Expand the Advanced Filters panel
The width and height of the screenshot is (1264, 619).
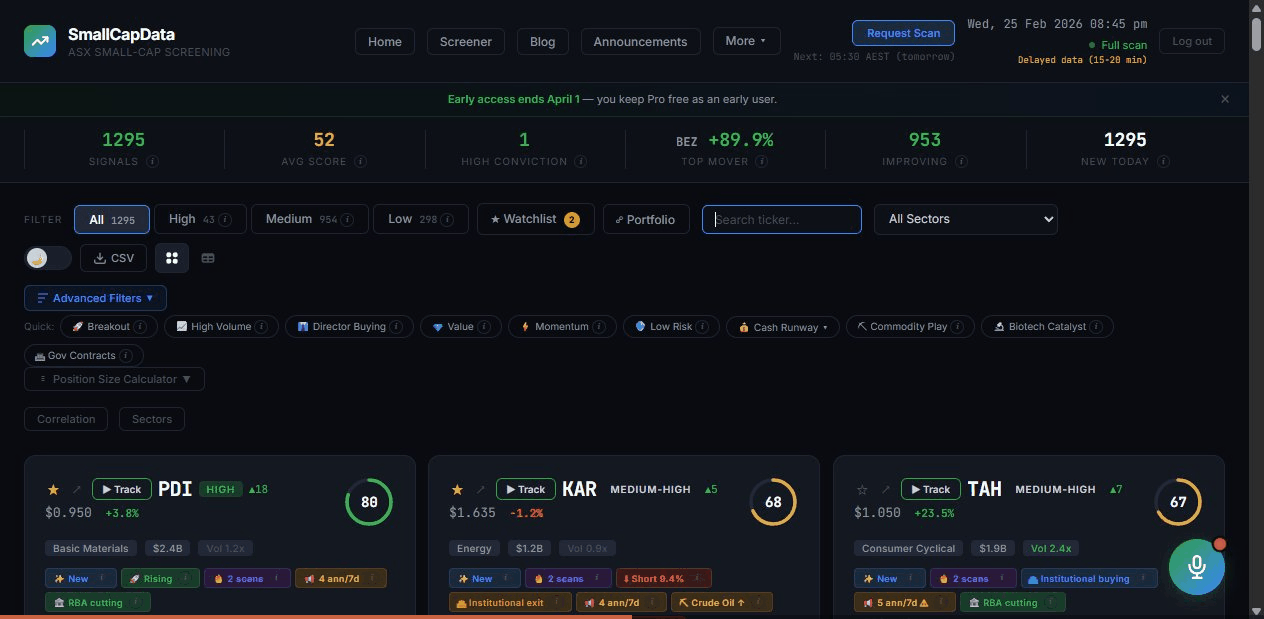pyautogui.click(x=95, y=297)
